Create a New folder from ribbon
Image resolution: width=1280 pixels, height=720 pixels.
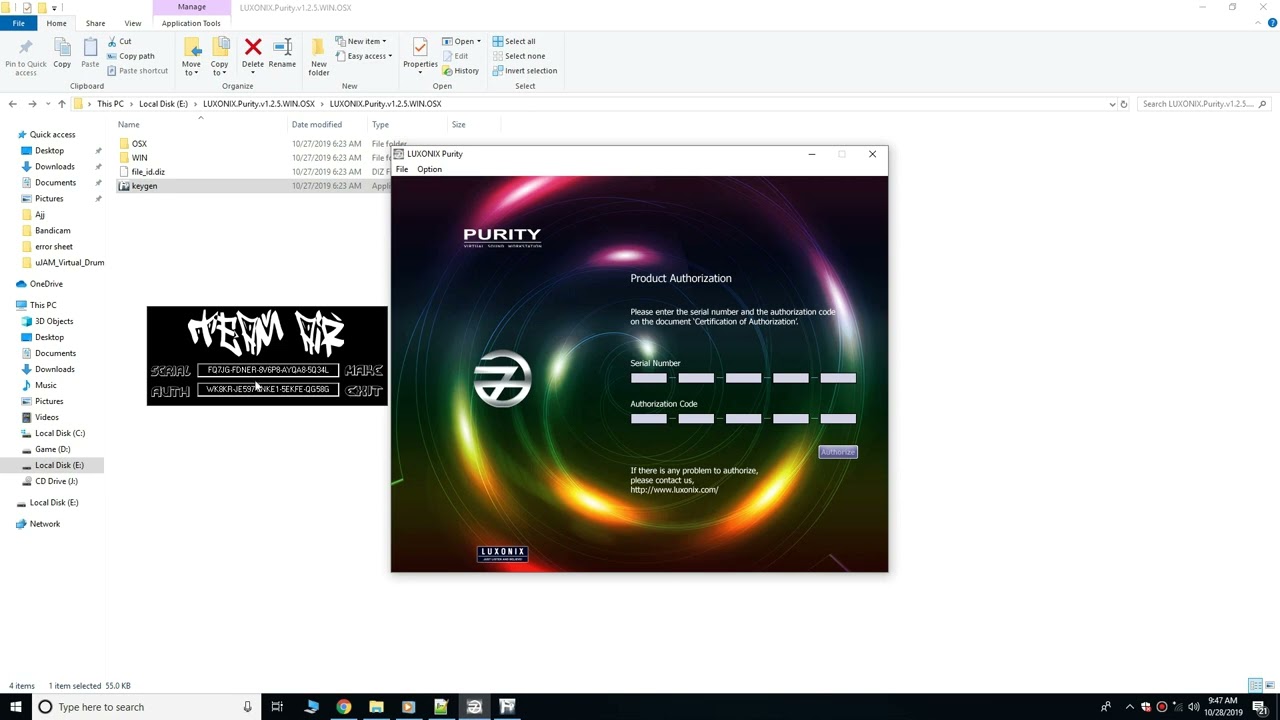pyautogui.click(x=318, y=56)
